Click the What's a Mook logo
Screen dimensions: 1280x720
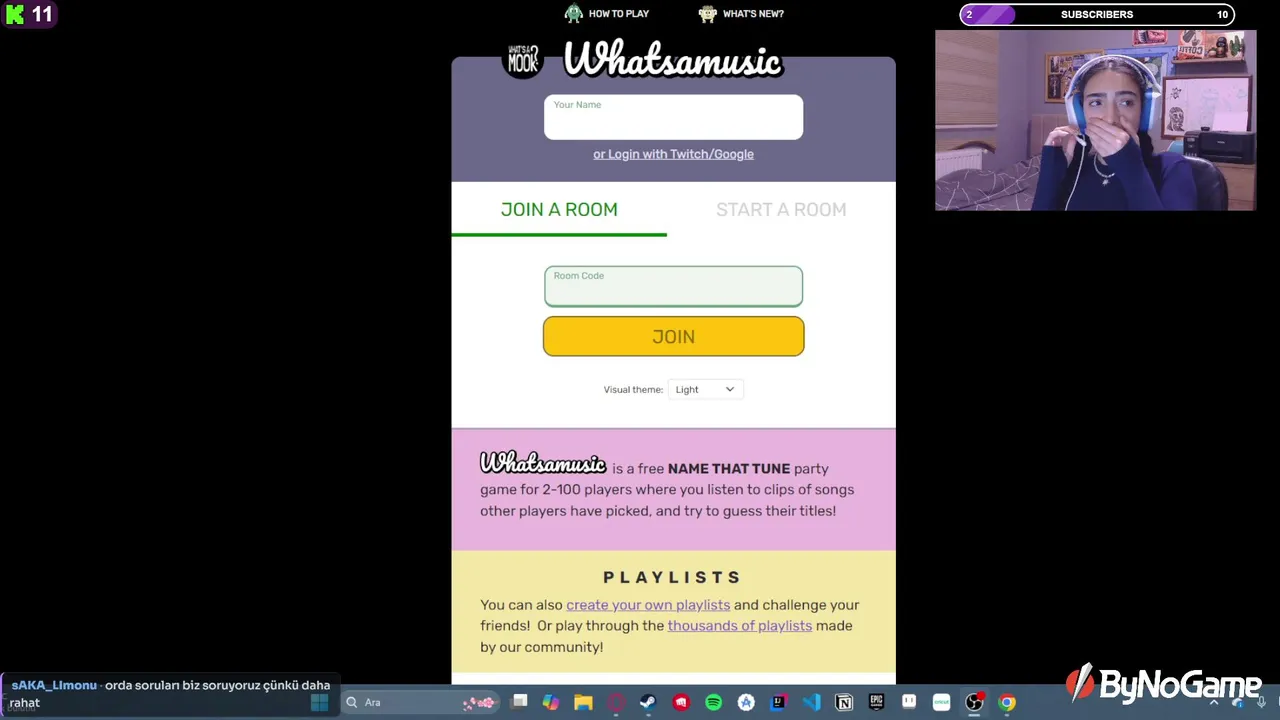[x=523, y=60]
